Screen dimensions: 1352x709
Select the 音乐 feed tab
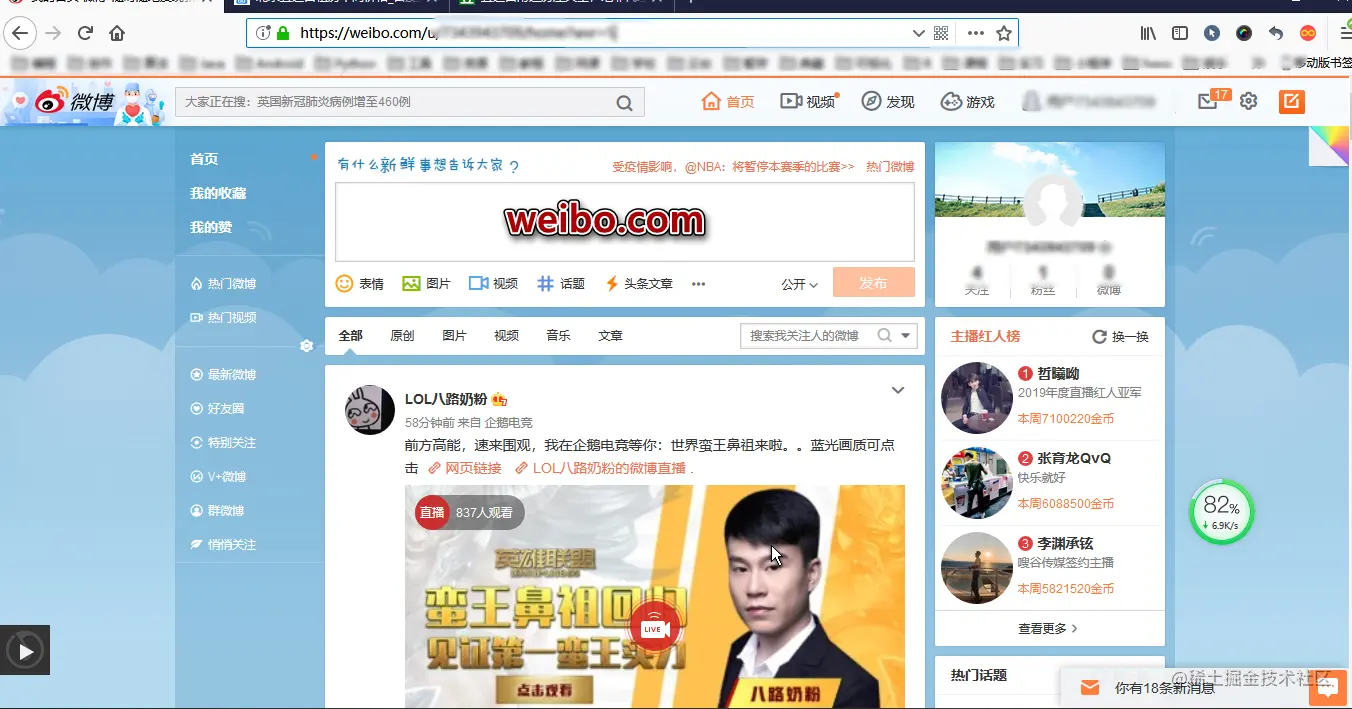558,336
